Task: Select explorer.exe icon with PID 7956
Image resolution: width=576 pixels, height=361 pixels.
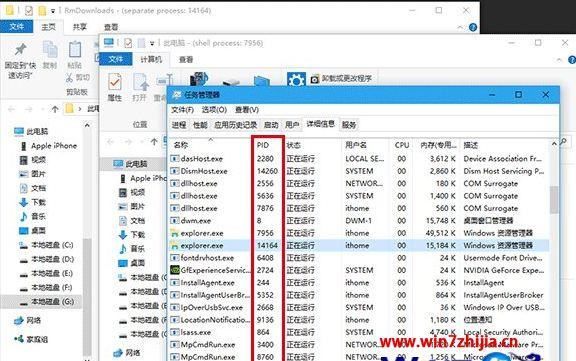Action: coord(175,233)
